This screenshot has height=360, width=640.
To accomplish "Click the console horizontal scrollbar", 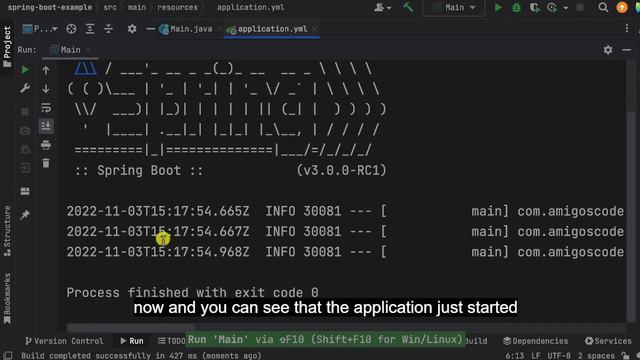I will pos(131,327).
